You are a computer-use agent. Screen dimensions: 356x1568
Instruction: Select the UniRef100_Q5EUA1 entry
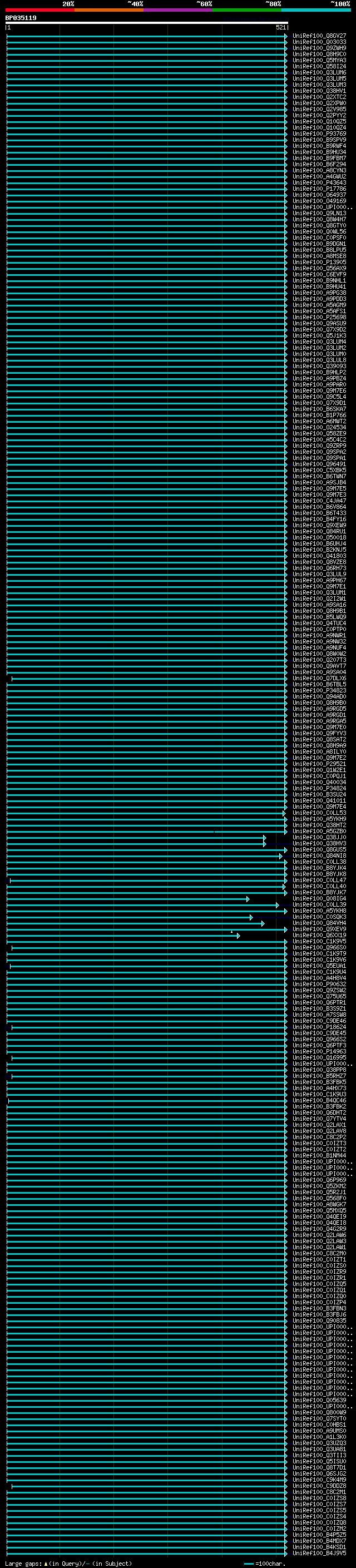[x=319, y=966]
